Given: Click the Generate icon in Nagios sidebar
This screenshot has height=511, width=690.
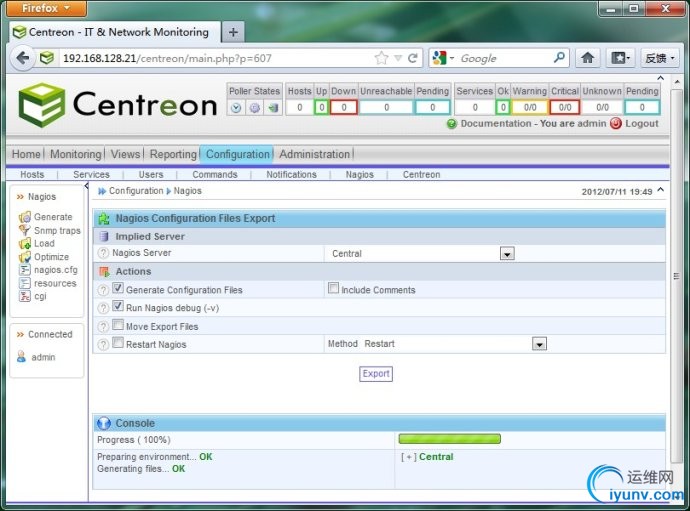Looking at the screenshot, I should (x=25, y=217).
